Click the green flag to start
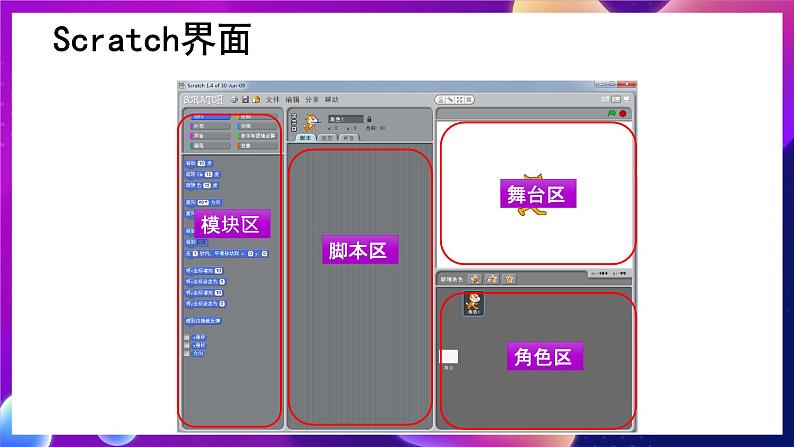794x447 pixels. 612,113
